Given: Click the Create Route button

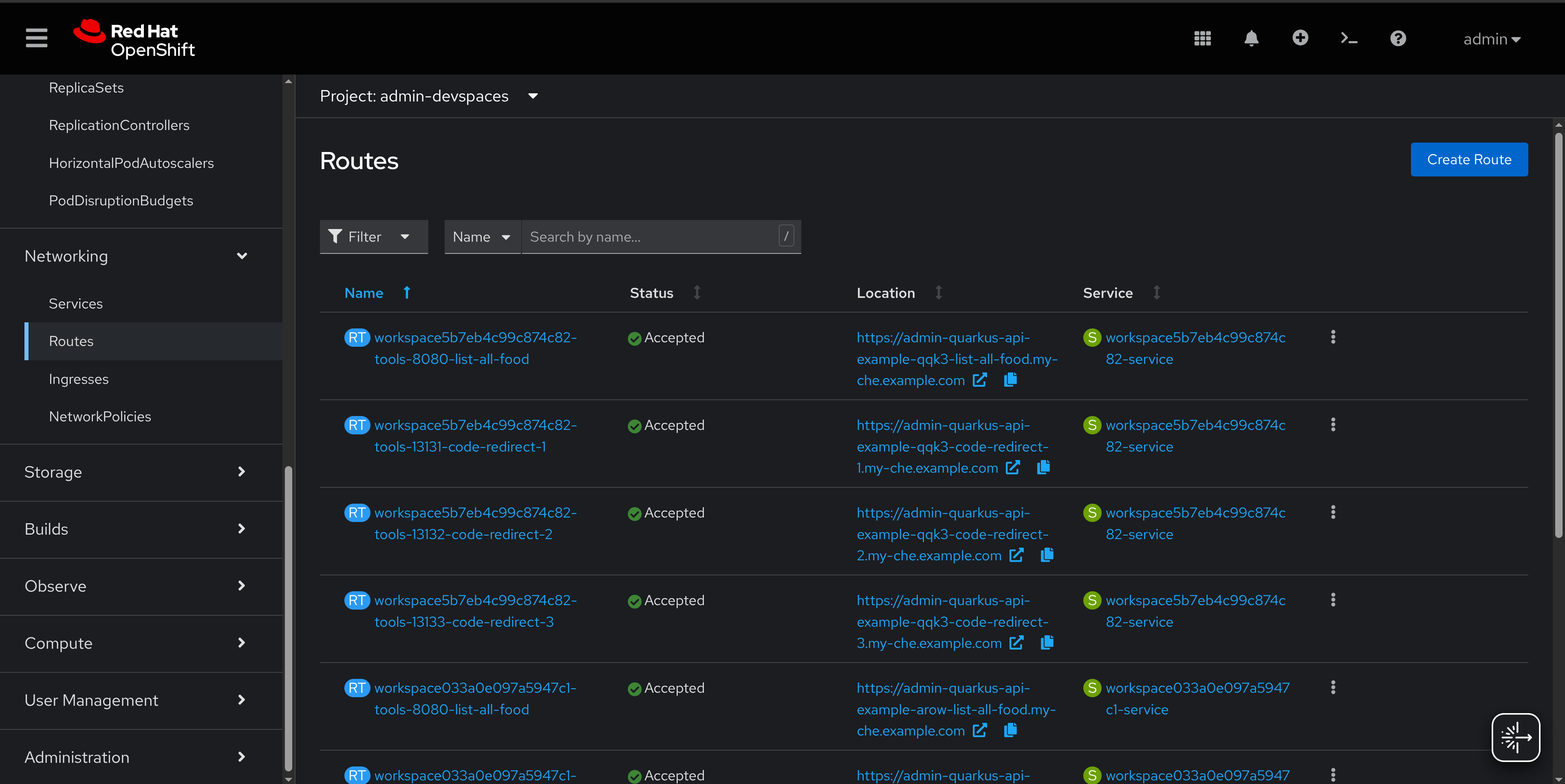Looking at the screenshot, I should (x=1468, y=160).
